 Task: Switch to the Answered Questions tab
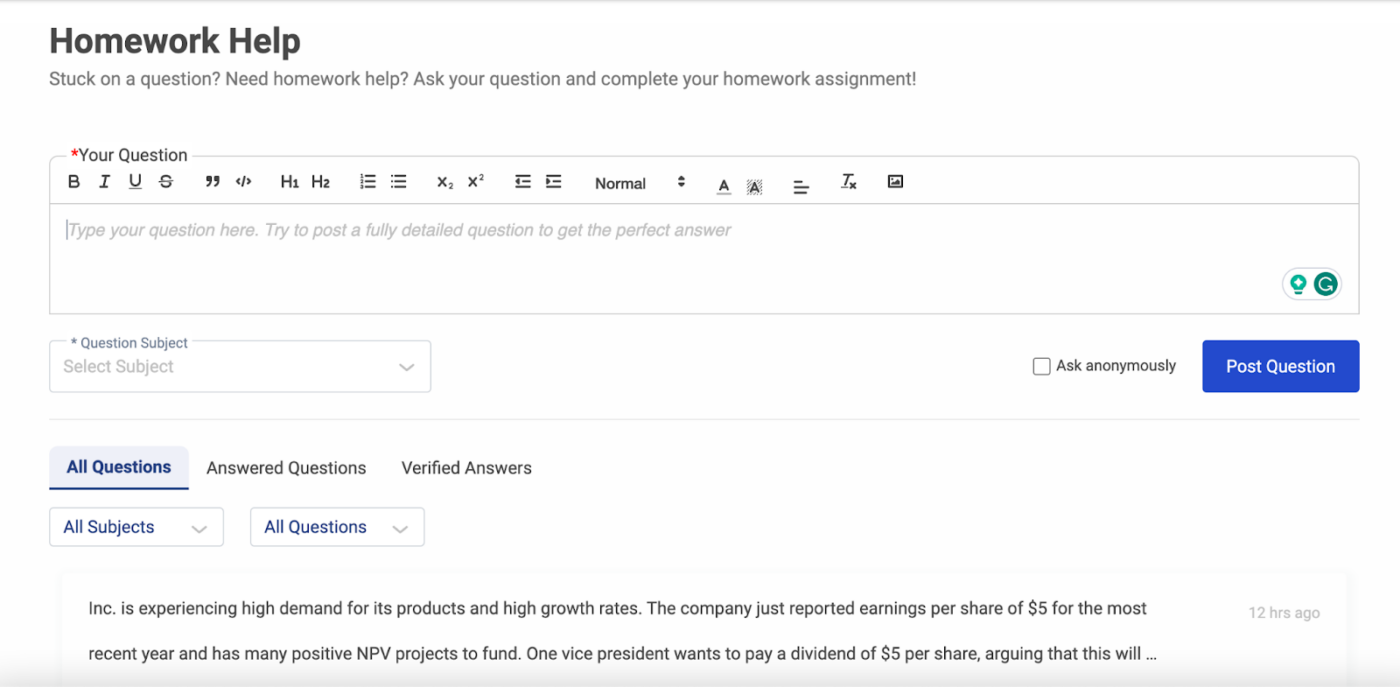286,468
